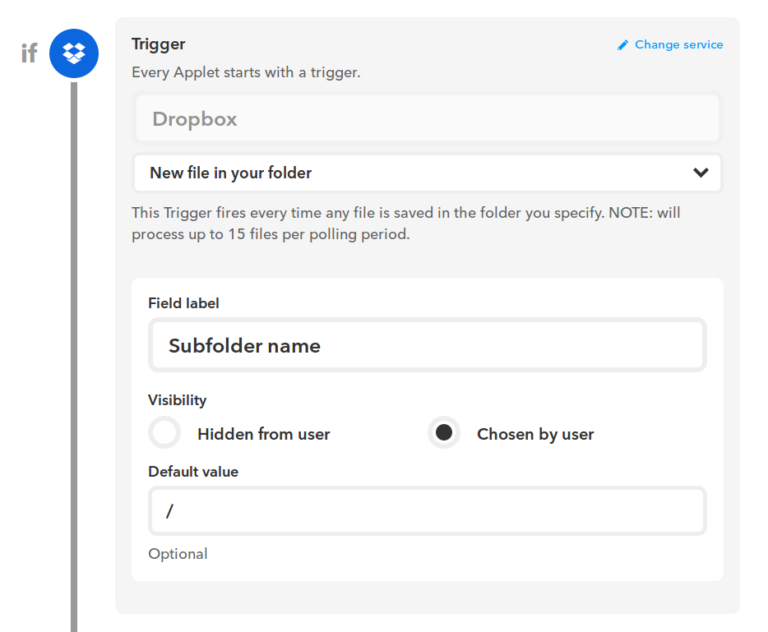Focus the Field label input with Subfolder name
This screenshot has height=632, width=768.
click(427, 345)
